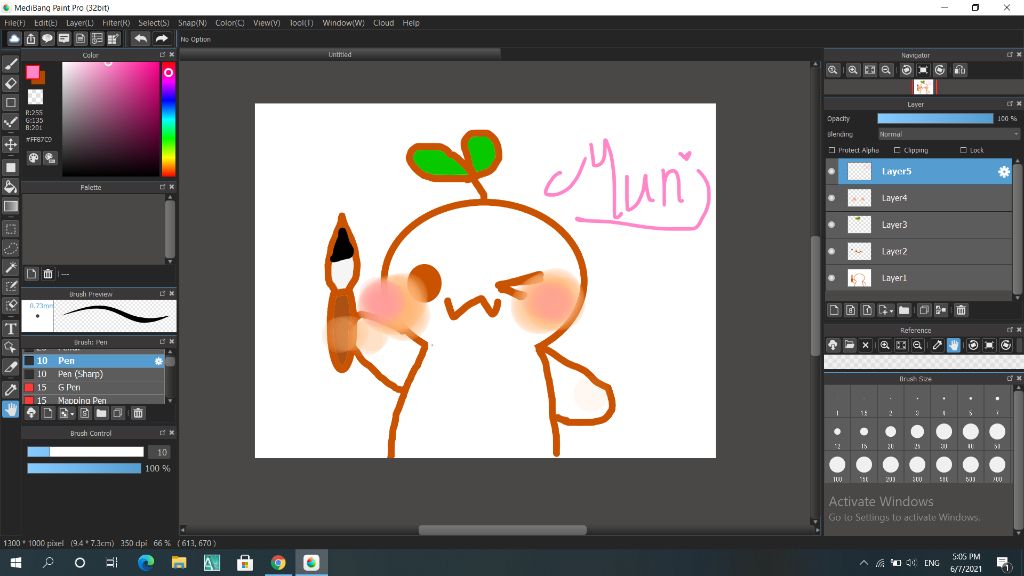Delete brush with Brush panel trash icon

(x=138, y=413)
